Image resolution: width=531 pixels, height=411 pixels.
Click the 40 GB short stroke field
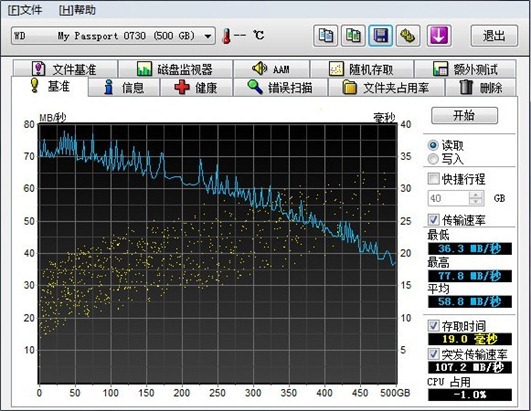point(448,198)
